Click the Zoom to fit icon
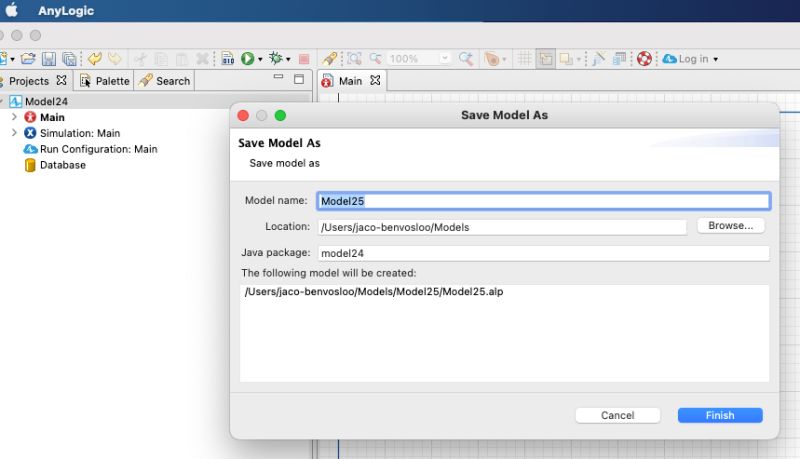The height and width of the screenshot is (459, 800). click(354, 59)
